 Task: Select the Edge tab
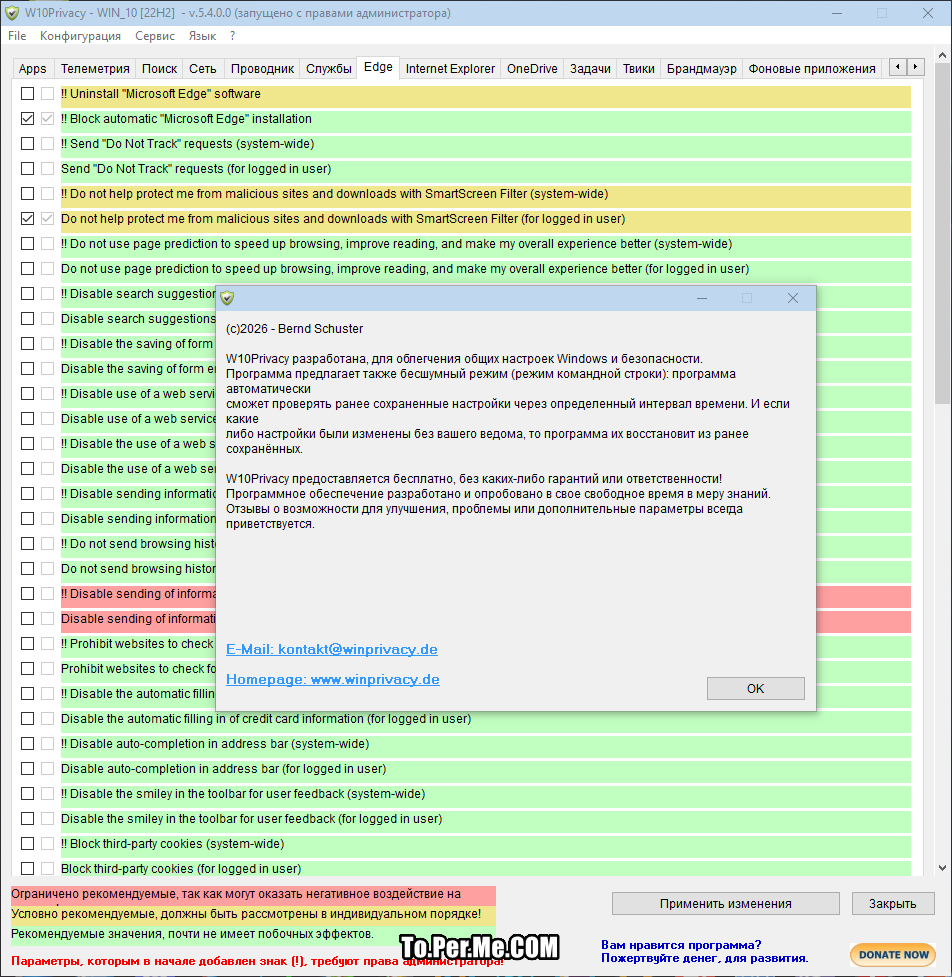point(378,67)
